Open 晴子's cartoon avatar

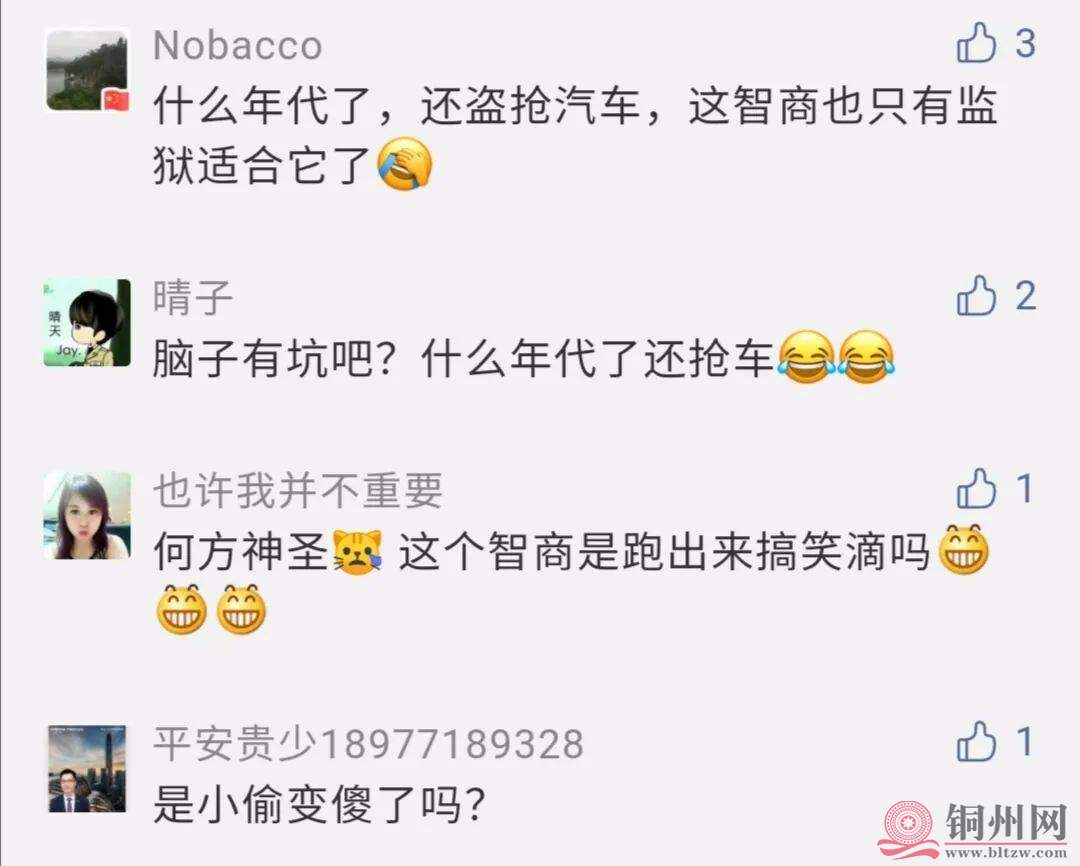87,322
